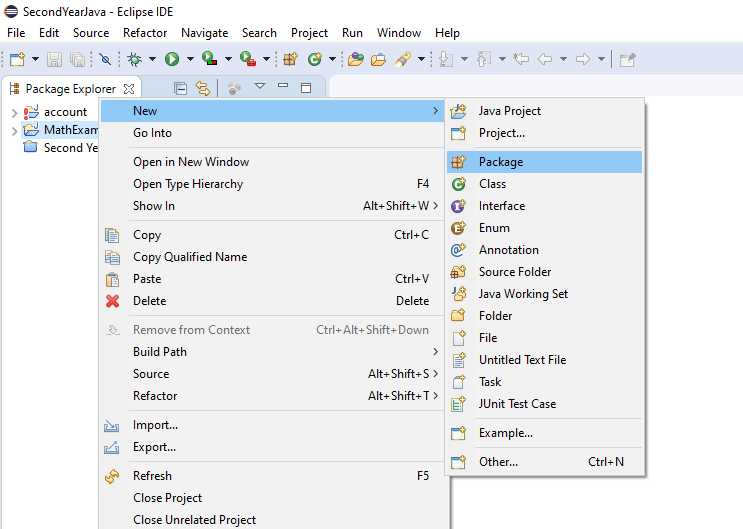Open the Refactor menu in menu bar

145,33
